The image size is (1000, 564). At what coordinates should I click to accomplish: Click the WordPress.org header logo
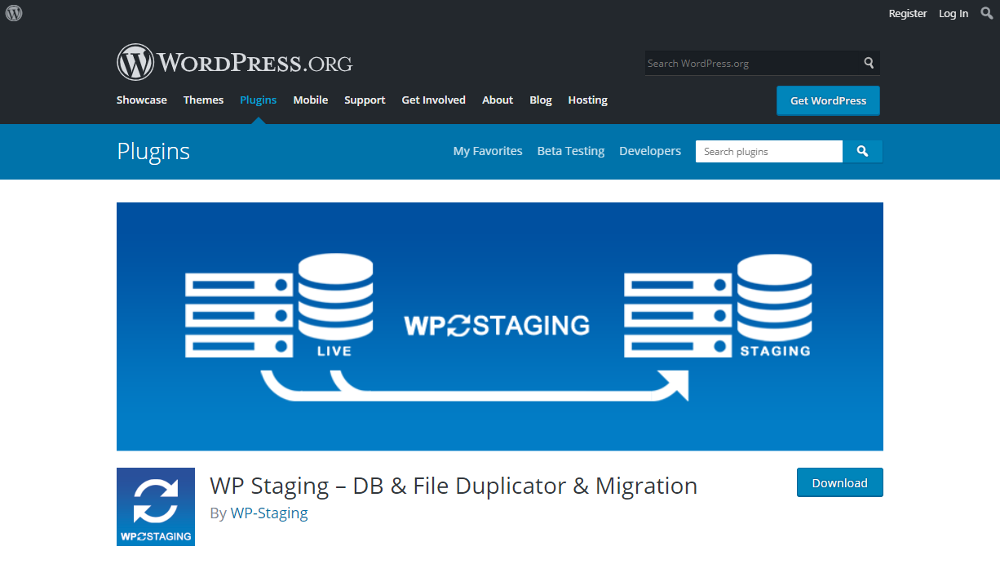click(234, 63)
